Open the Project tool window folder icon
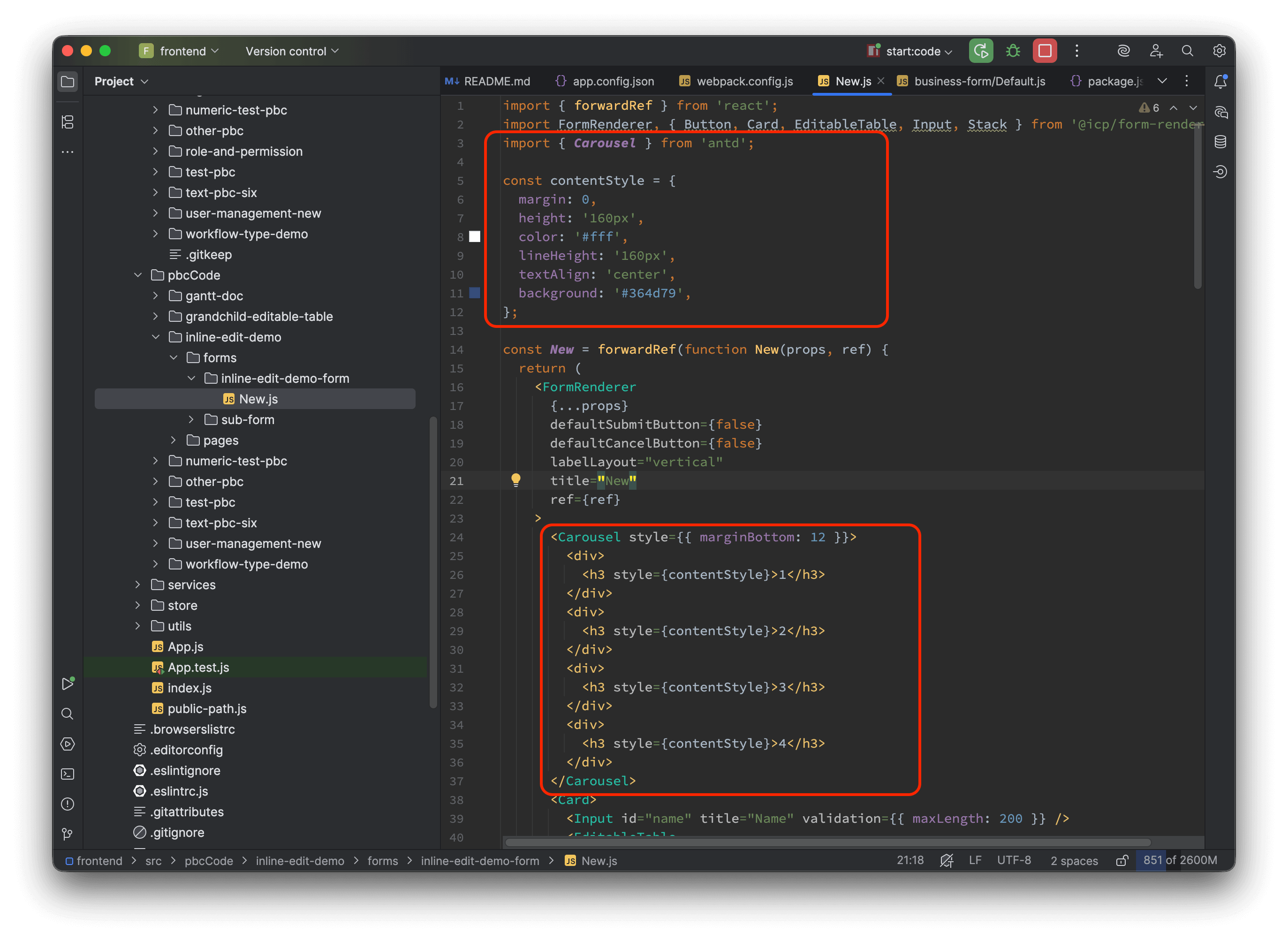Screen dimensions: 1288x941 [67, 82]
